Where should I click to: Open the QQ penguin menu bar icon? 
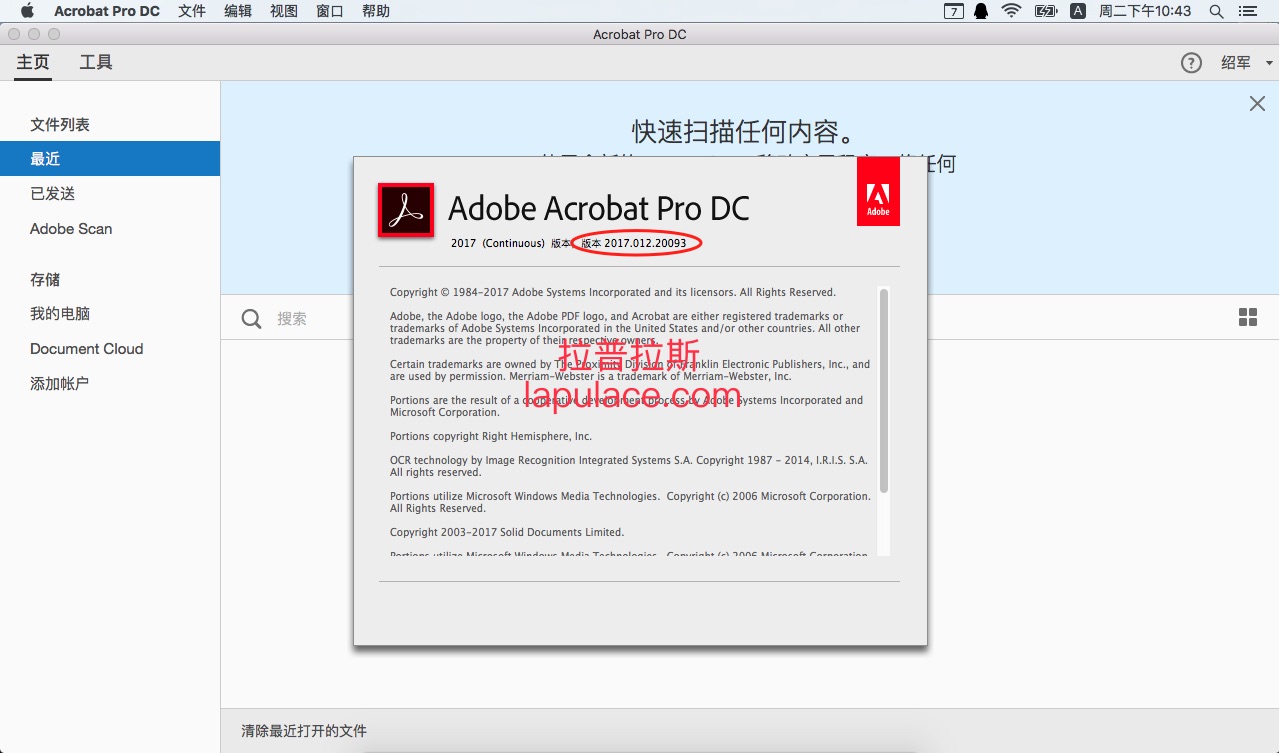click(981, 11)
